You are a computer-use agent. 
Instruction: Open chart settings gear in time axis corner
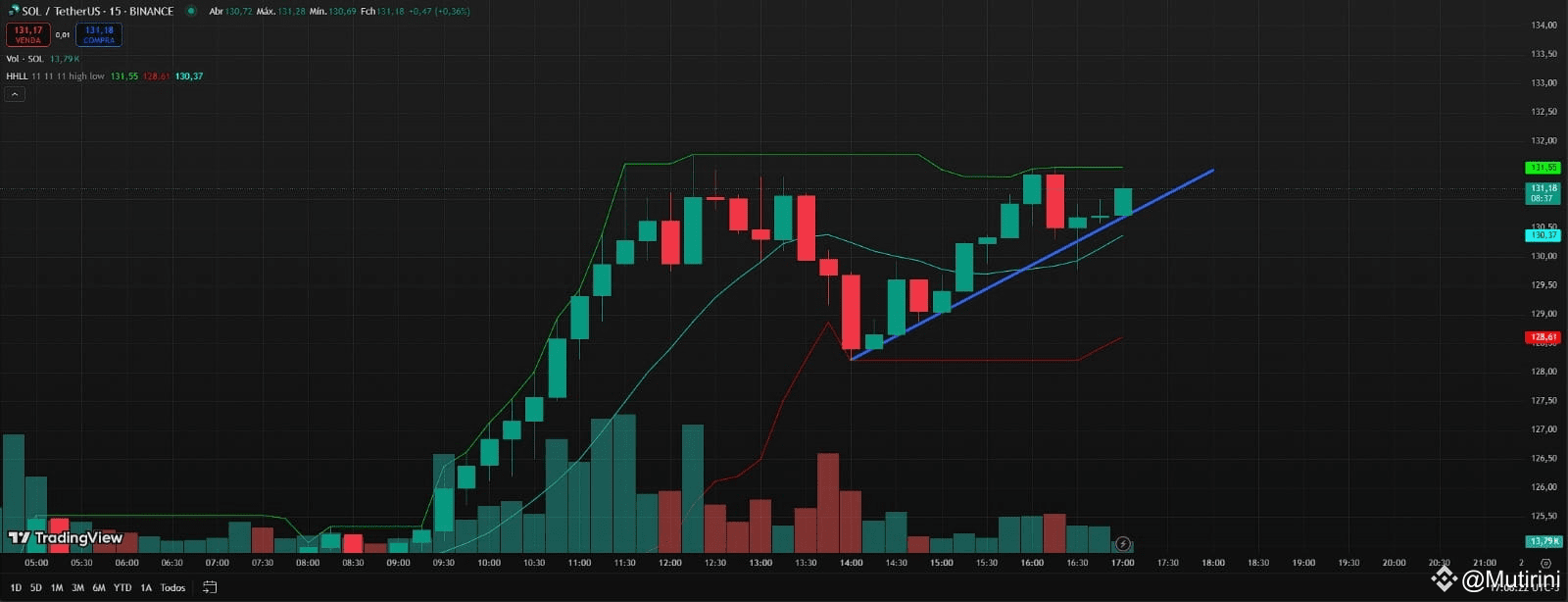pyautogui.click(x=1545, y=563)
